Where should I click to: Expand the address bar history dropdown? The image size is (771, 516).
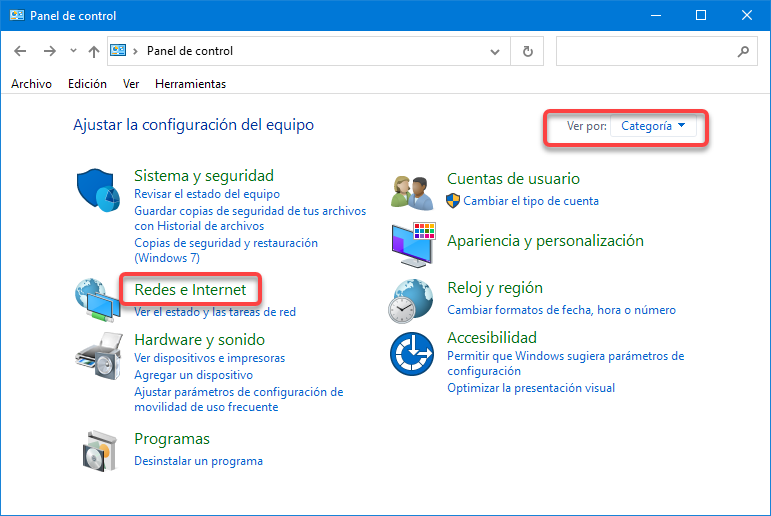pyautogui.click(x=495, y=51)
